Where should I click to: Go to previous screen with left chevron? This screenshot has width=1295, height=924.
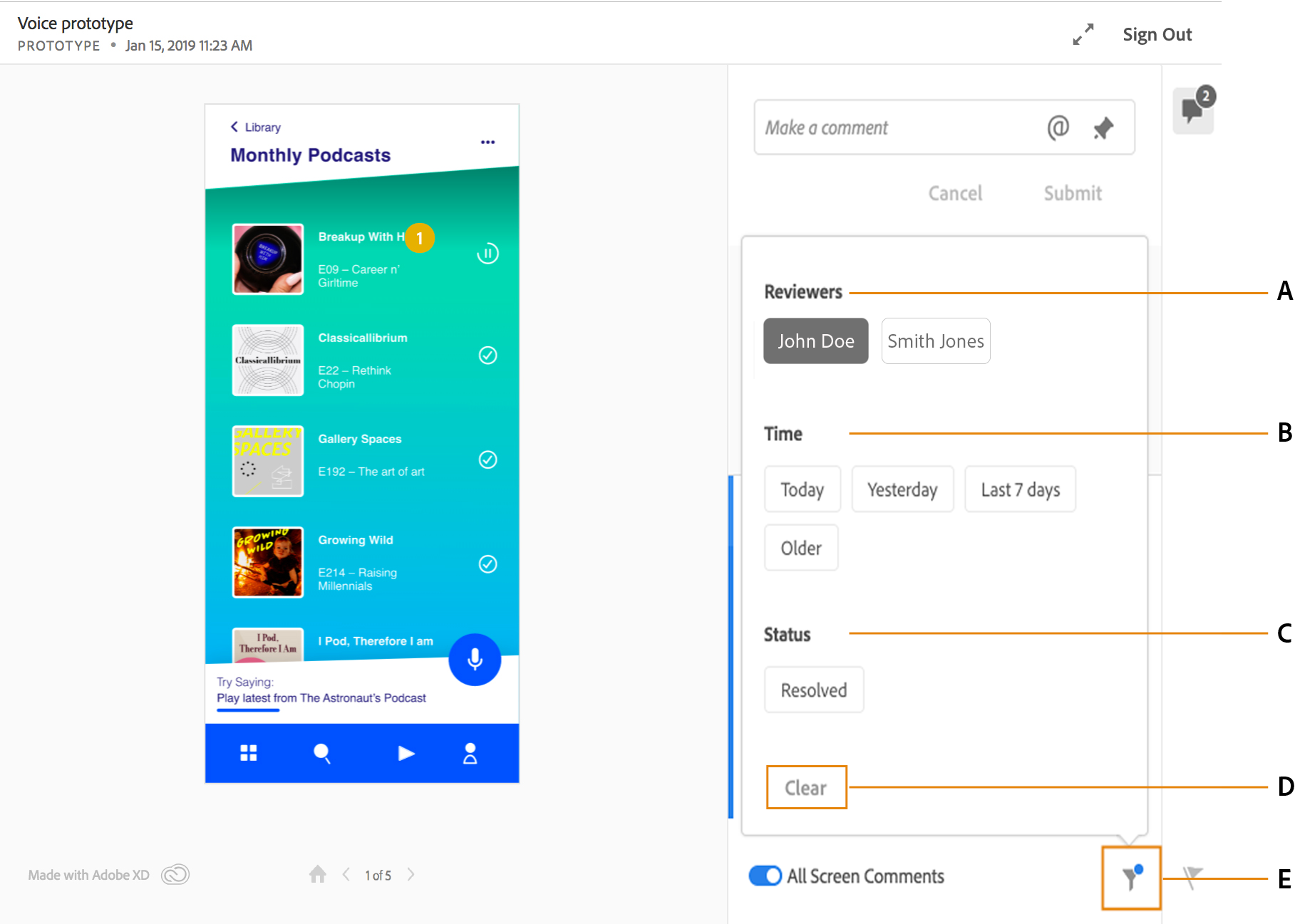[346, 874]
